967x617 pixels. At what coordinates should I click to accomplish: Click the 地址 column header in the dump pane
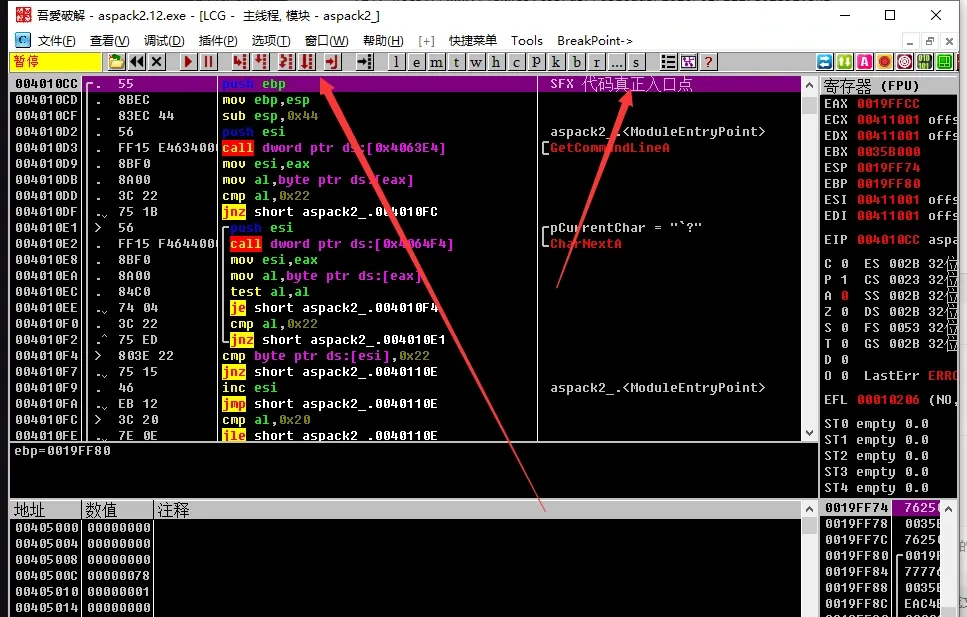point(46,510)
